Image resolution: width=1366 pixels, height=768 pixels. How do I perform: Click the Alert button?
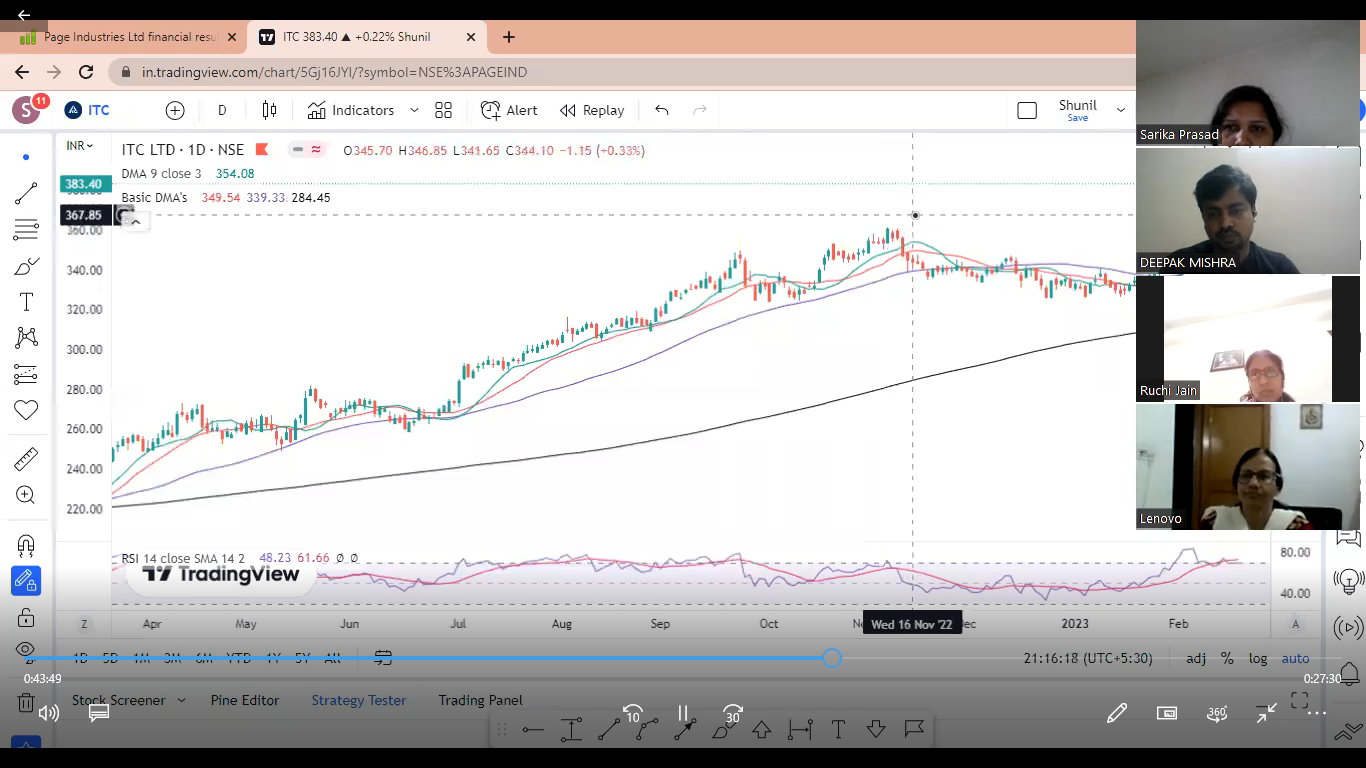[x=509, y=110]
